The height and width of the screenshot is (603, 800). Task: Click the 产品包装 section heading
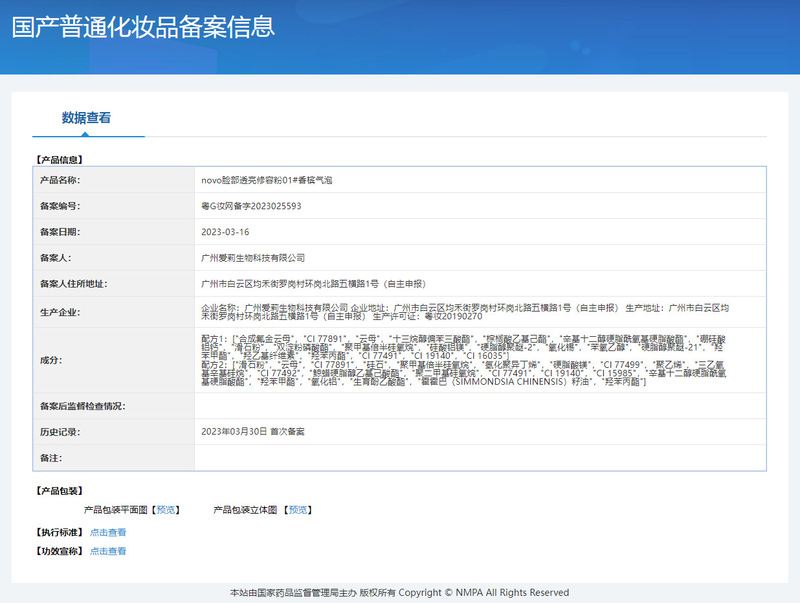pyautogui.click(x=59, y=491)
